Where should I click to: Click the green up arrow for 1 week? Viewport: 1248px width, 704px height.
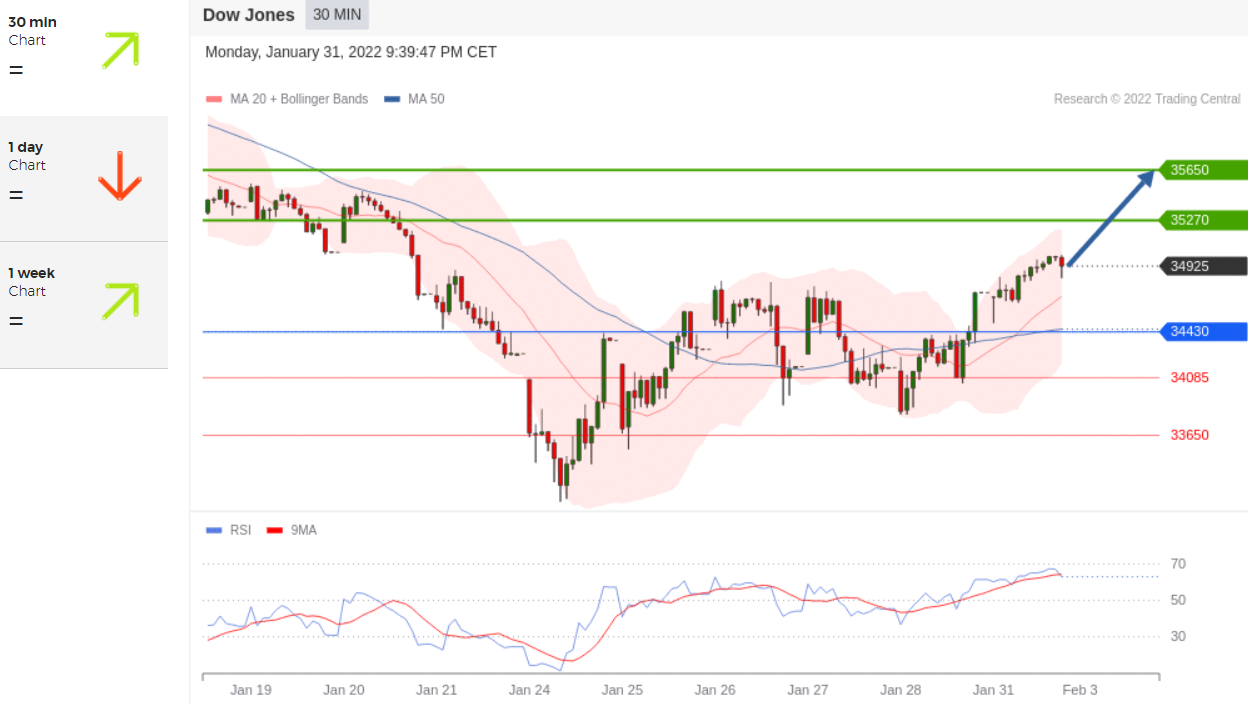coord(120,301)
